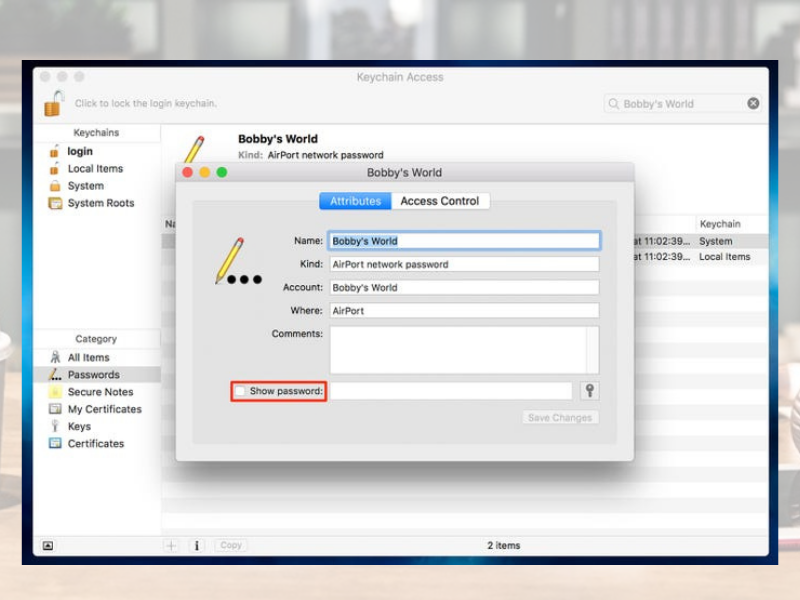Click the password text field

(451, 391)
